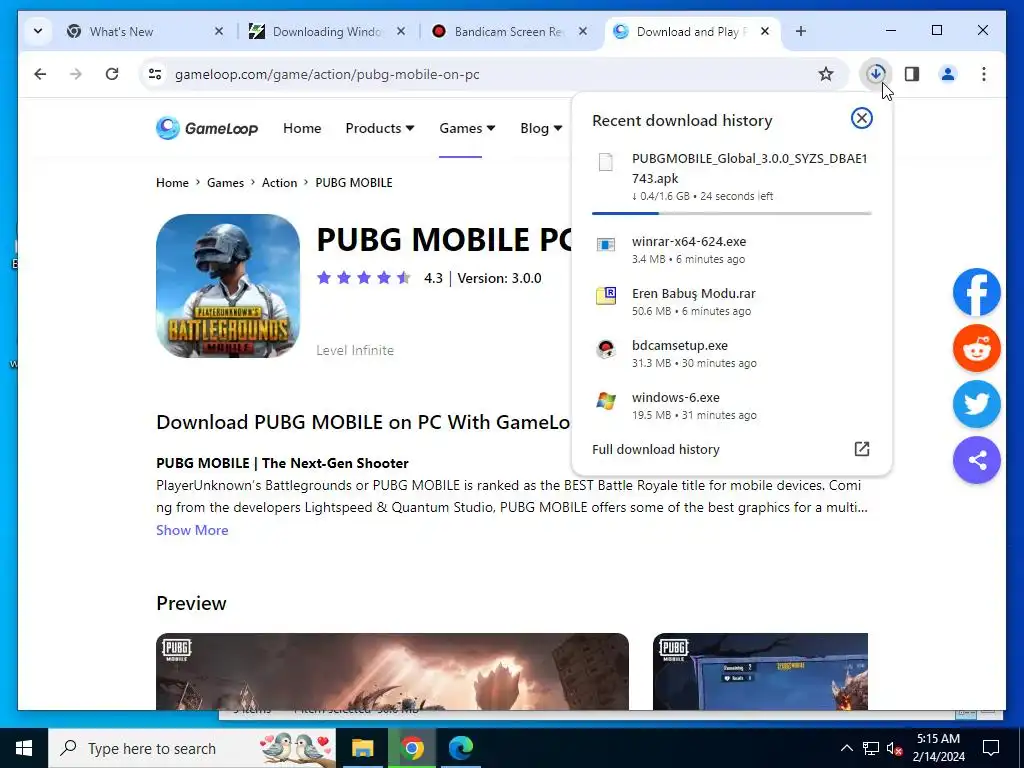Click the star rating row

364,278
